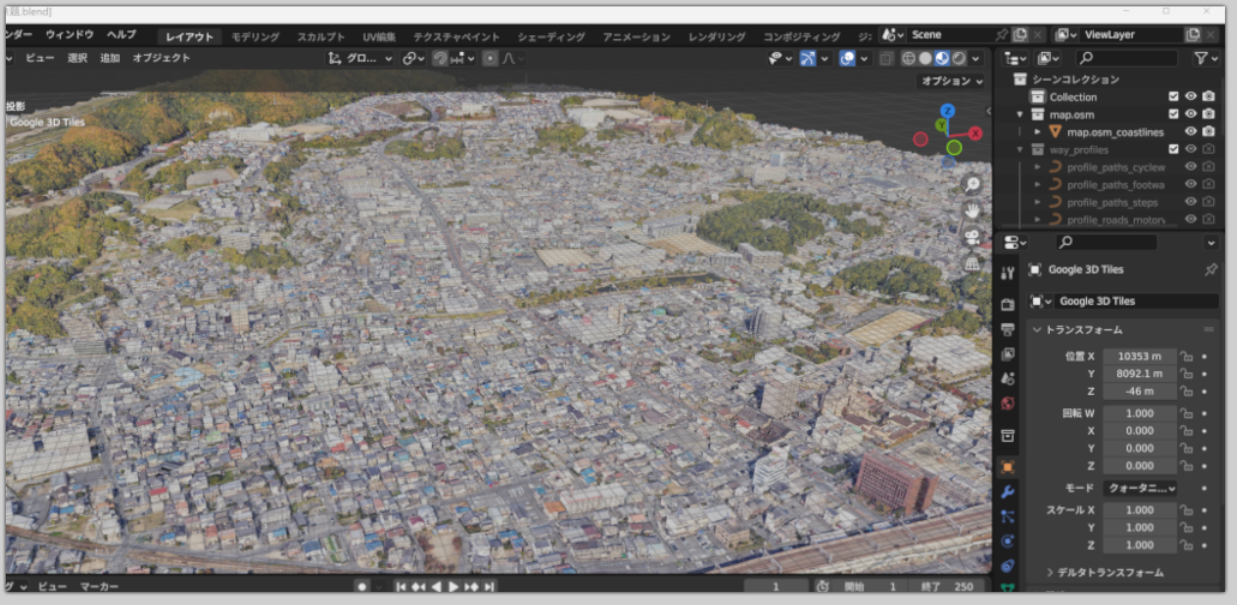Select wireframe viewport shading mode
This screenshot has height=605, width=1237.
point(909,58)
